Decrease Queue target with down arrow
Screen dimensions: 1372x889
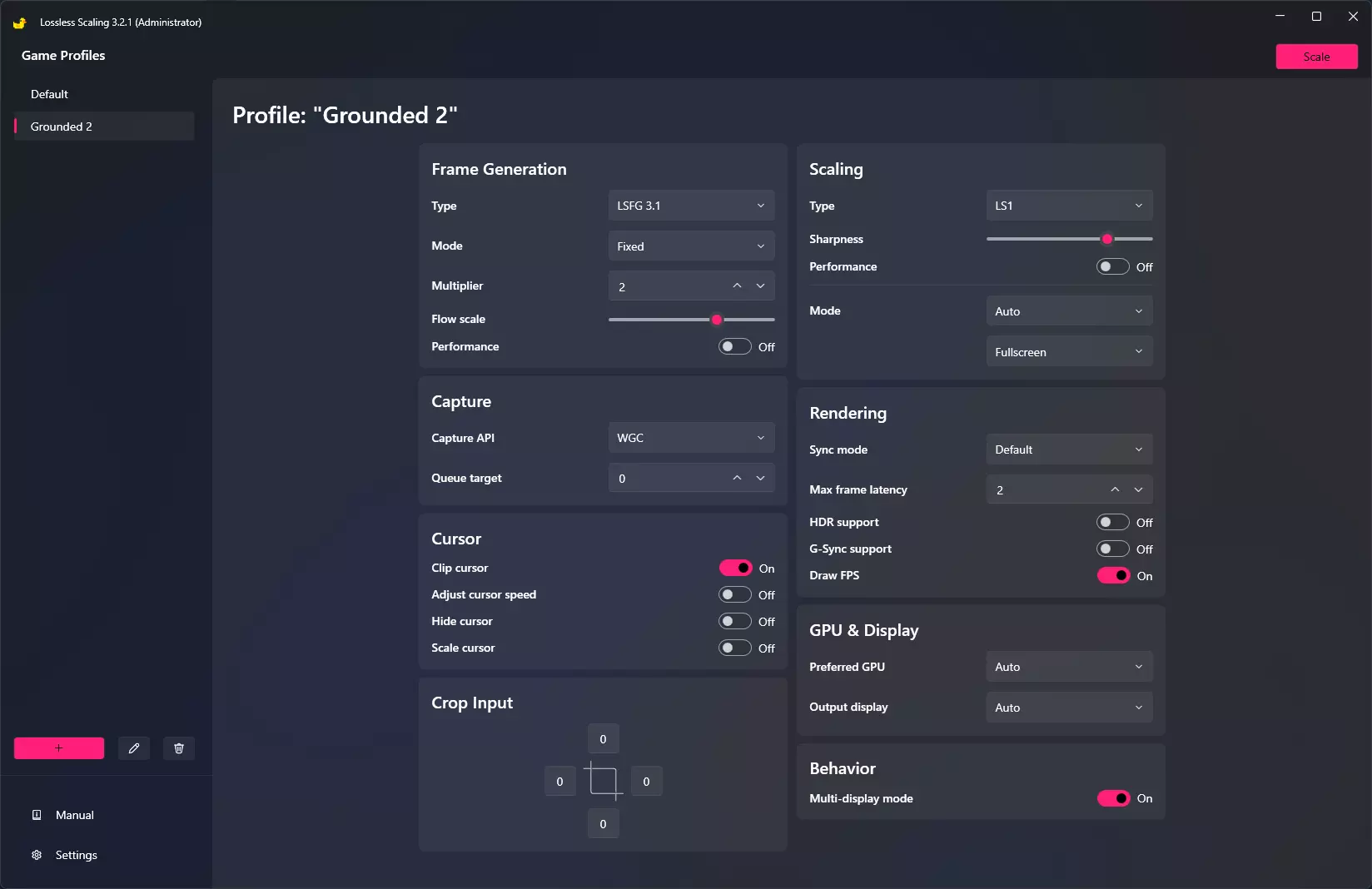tap(760, 478)
